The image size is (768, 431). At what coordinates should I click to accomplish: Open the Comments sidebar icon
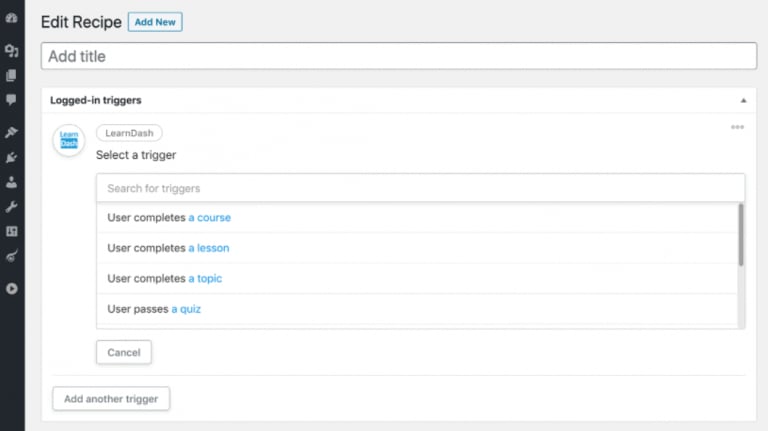(x=11, y=100)
